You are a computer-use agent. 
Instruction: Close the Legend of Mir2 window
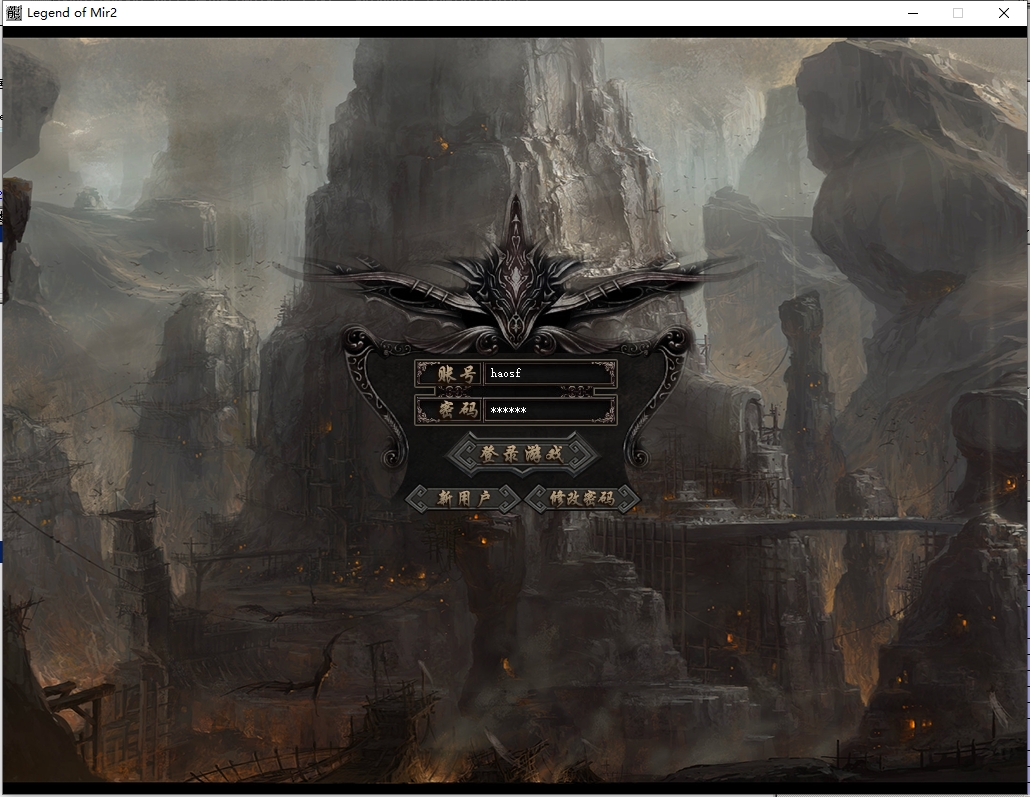pos(1004,13)
